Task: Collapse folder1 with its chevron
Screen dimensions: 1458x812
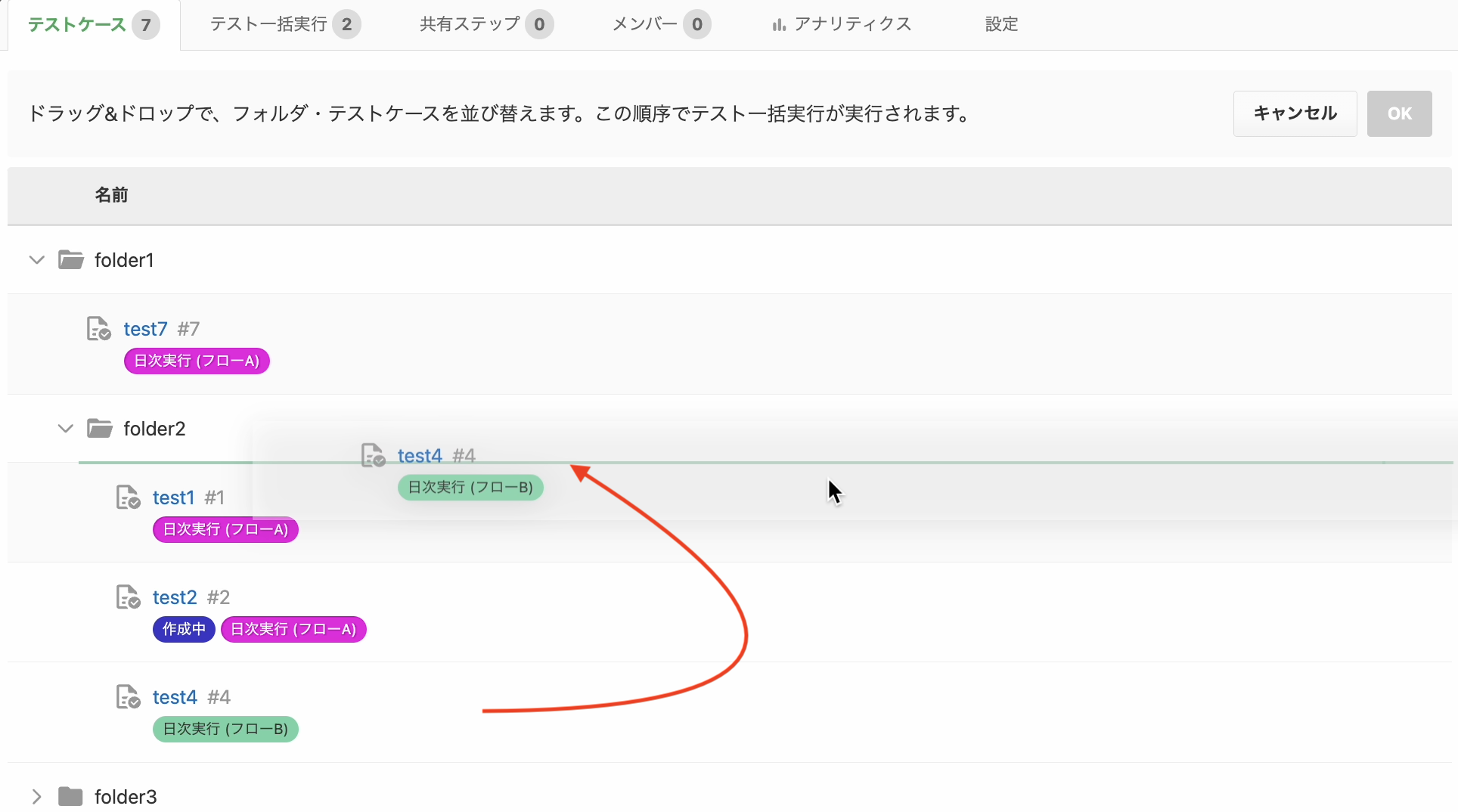Action: pos(36,260)
